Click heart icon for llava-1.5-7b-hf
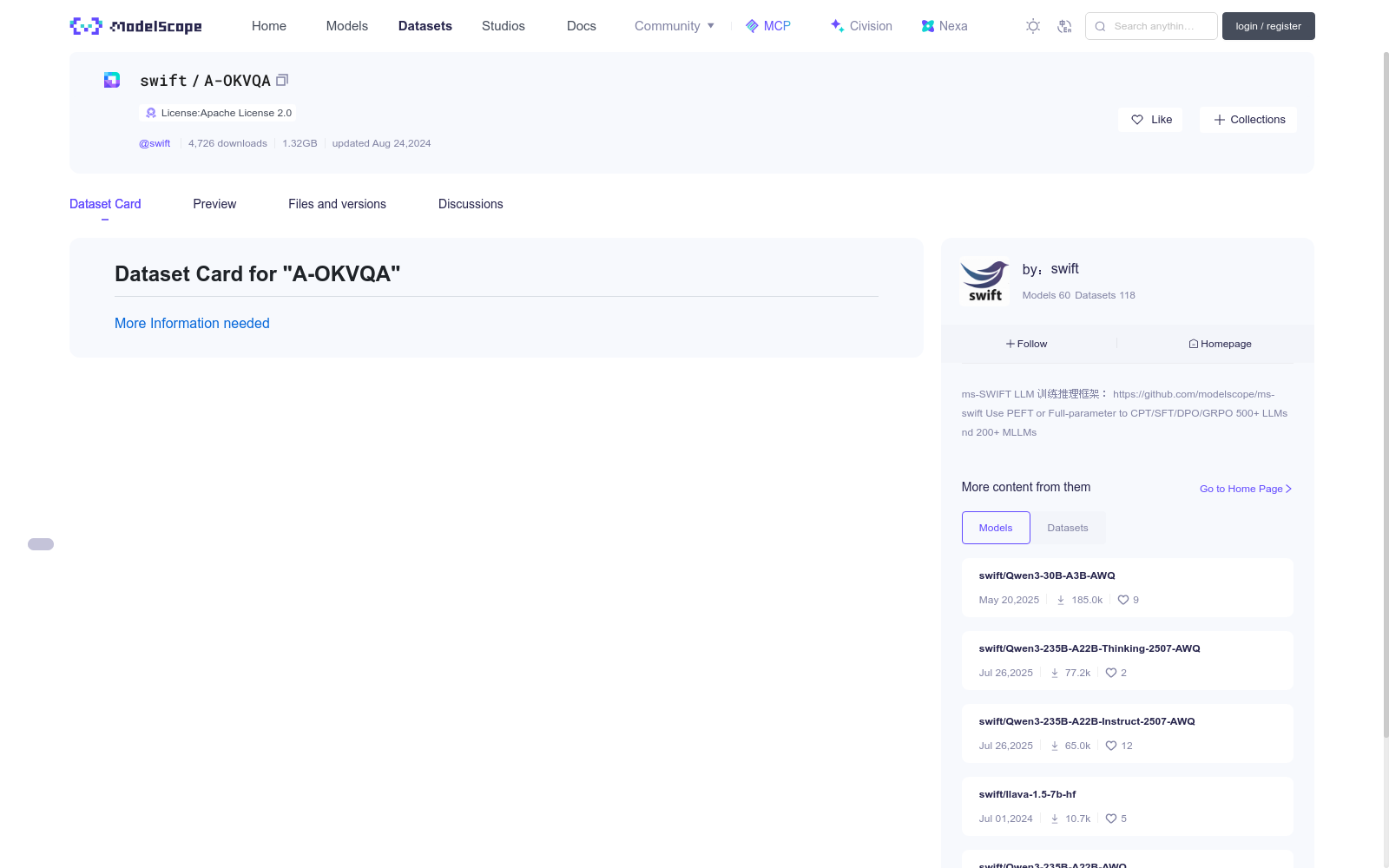1389x868 pixels. 1111,819
